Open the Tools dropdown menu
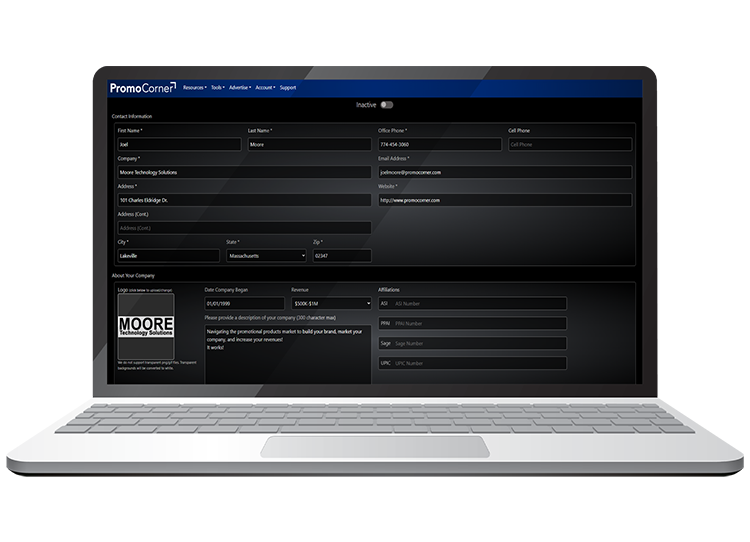750x542 pixels. (x=217, y=88)
